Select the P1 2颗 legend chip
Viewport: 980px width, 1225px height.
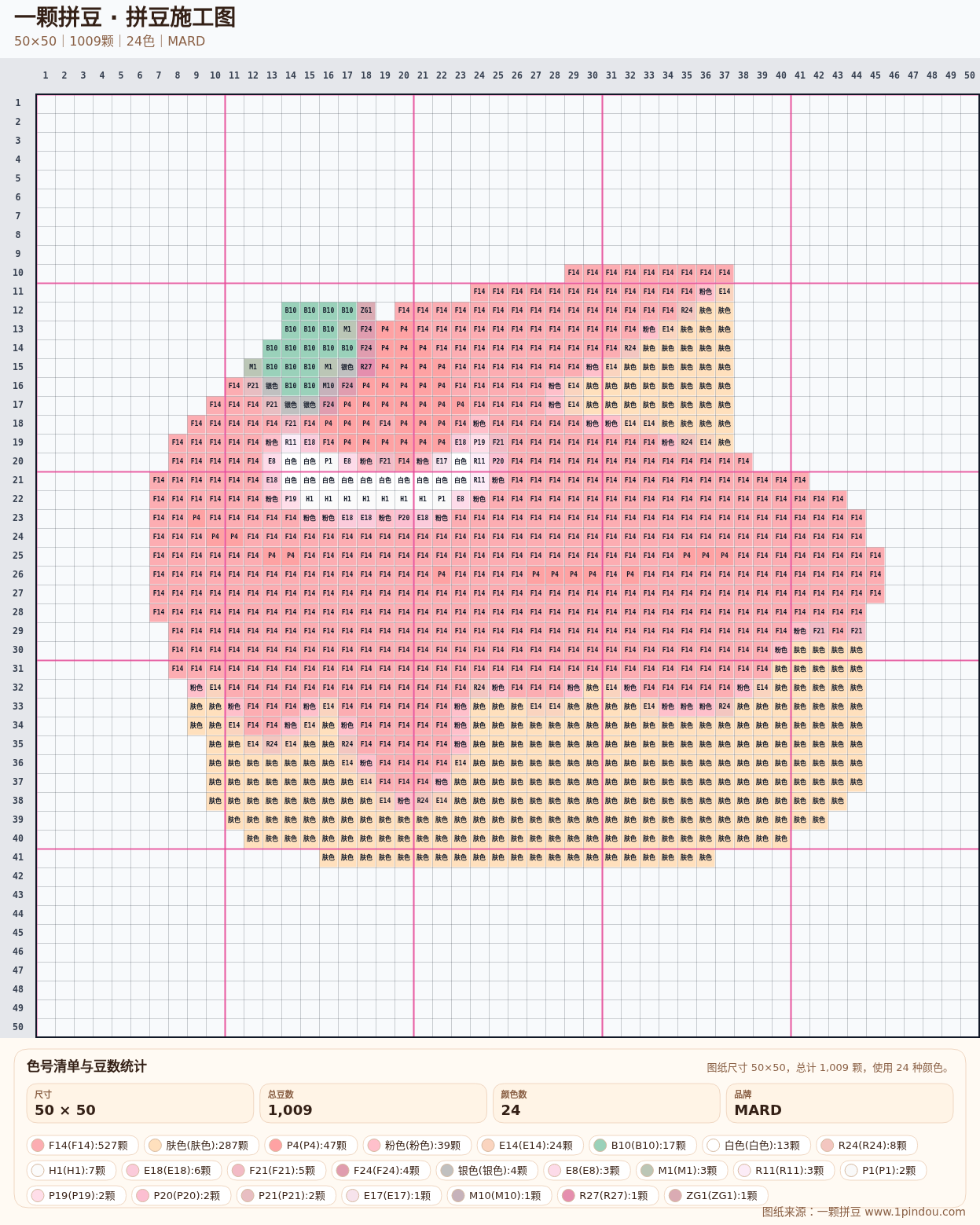tap(883, 1170)
